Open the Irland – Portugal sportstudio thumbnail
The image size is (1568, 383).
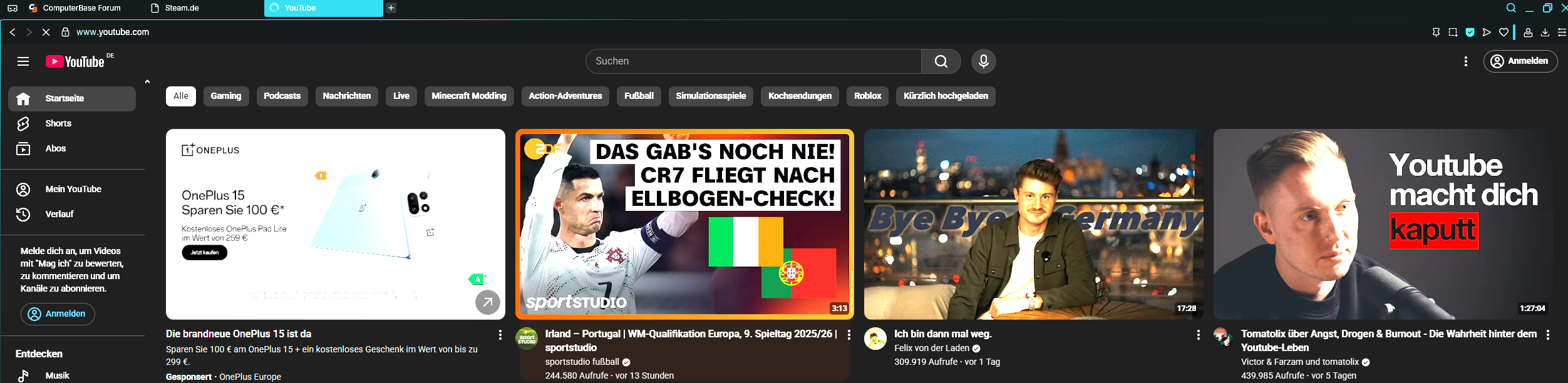tap(684, 224)
